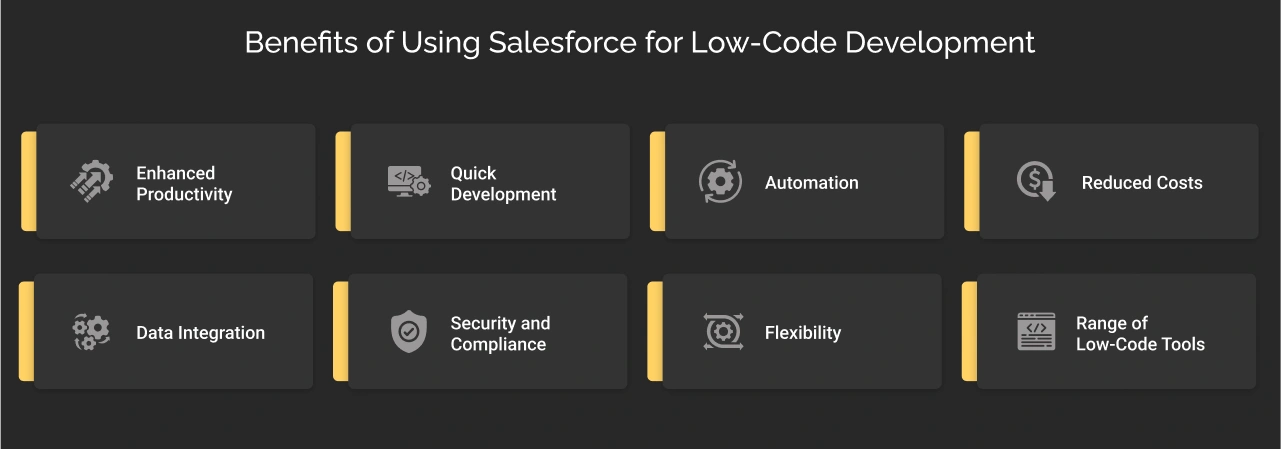The height and width of the screenshot is (449, 1281).
Task: Select the 'Enhanced Productivity' label
Action: [184, 183]
